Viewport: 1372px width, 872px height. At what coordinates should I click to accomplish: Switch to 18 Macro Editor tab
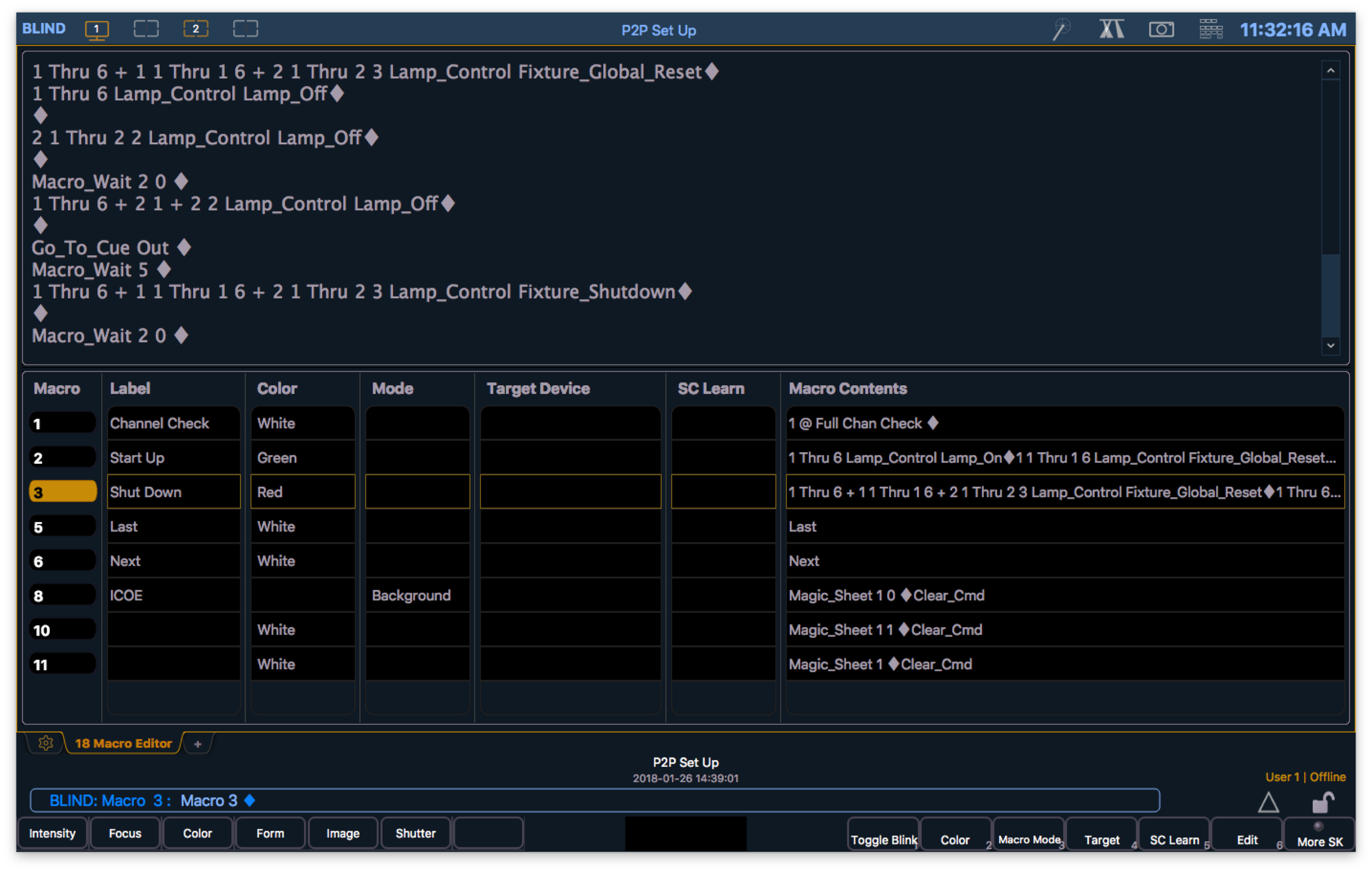click(x=123, y=743)
